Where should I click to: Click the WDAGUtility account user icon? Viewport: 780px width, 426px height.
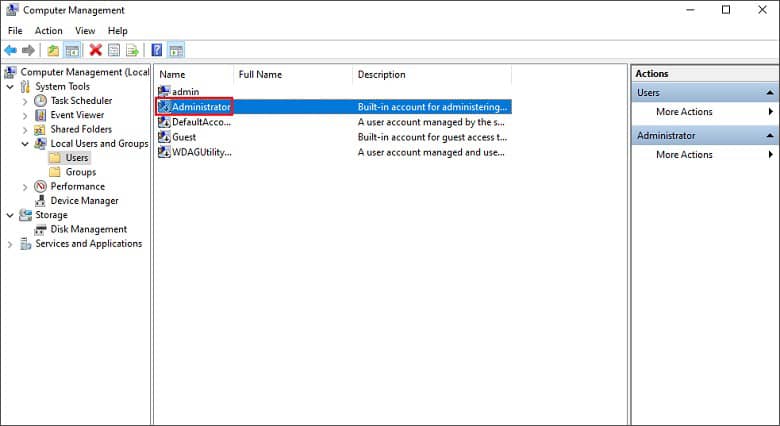pyautogui.click(x=164, y=152)
